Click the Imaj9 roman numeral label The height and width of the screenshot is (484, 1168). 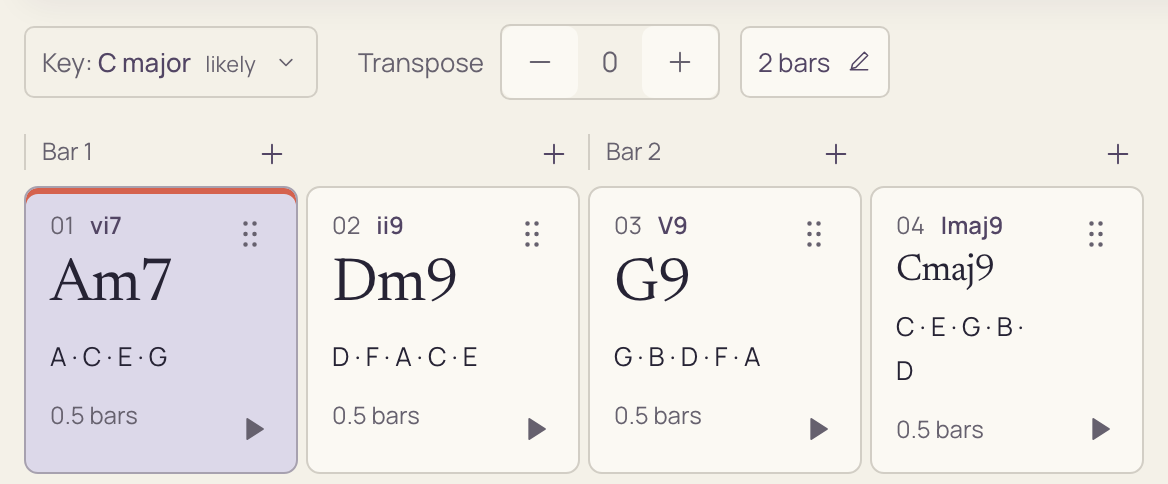pyautogui.click(x=971, y=226)
